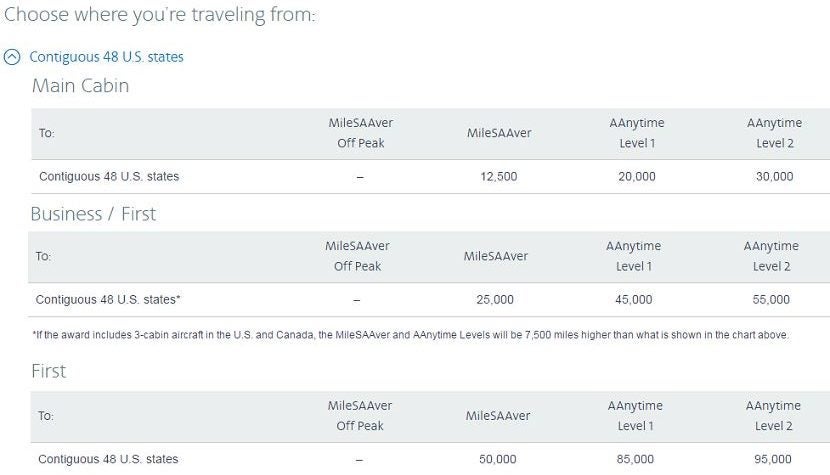Click the 30,000 AAnytime Level 2 cell
830x475 pixels.
click(774, 176)
